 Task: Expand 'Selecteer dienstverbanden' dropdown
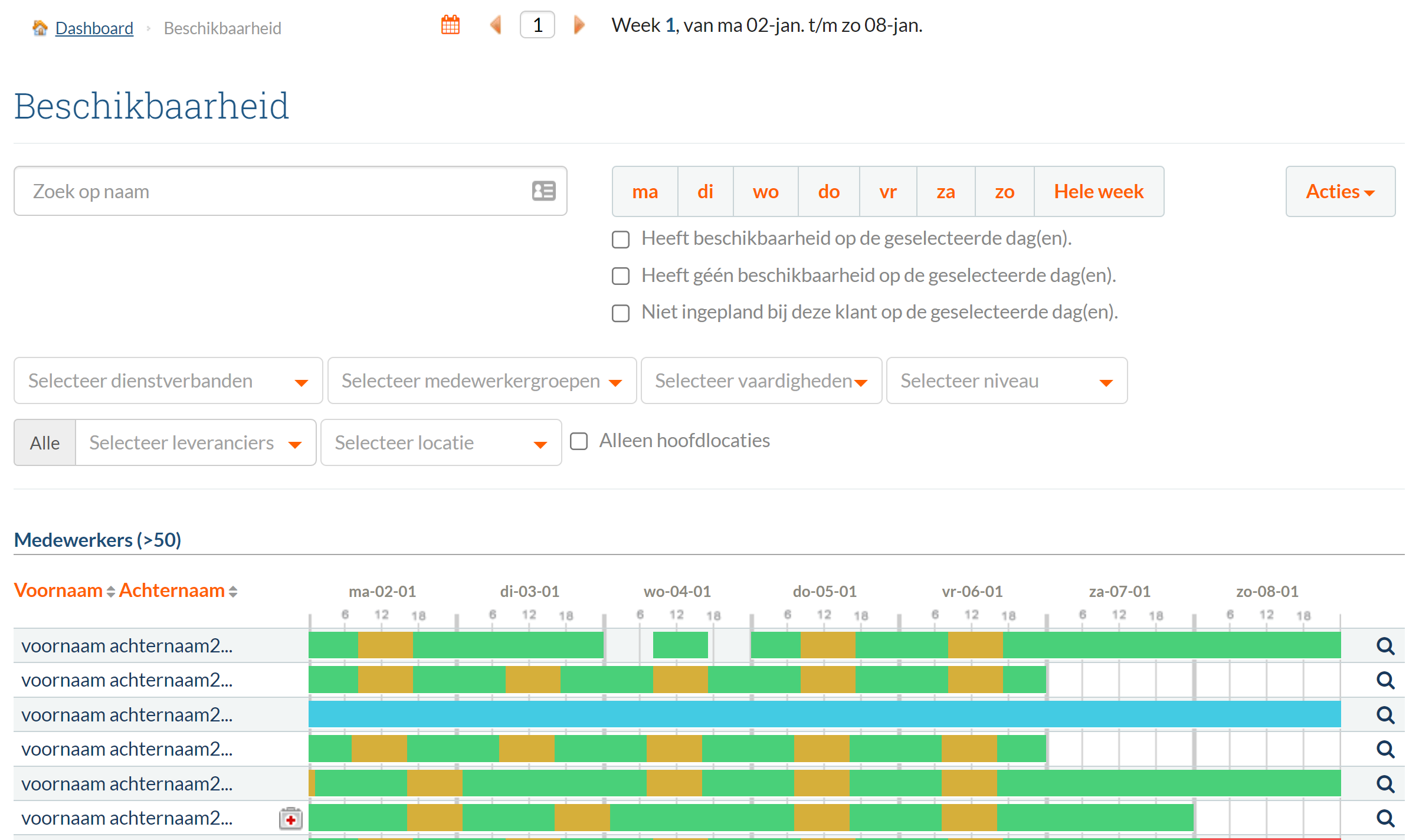(x=168, y=381)
